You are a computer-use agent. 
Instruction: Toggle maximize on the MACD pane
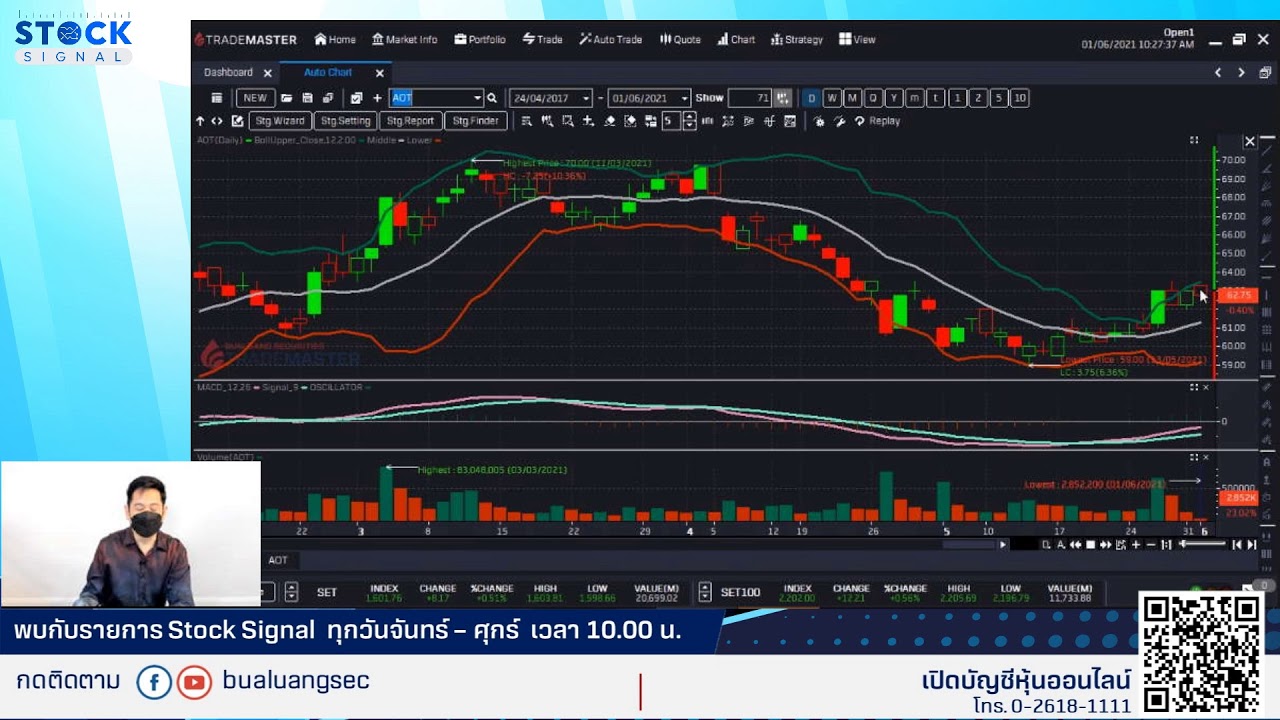tap(1194, 388)
